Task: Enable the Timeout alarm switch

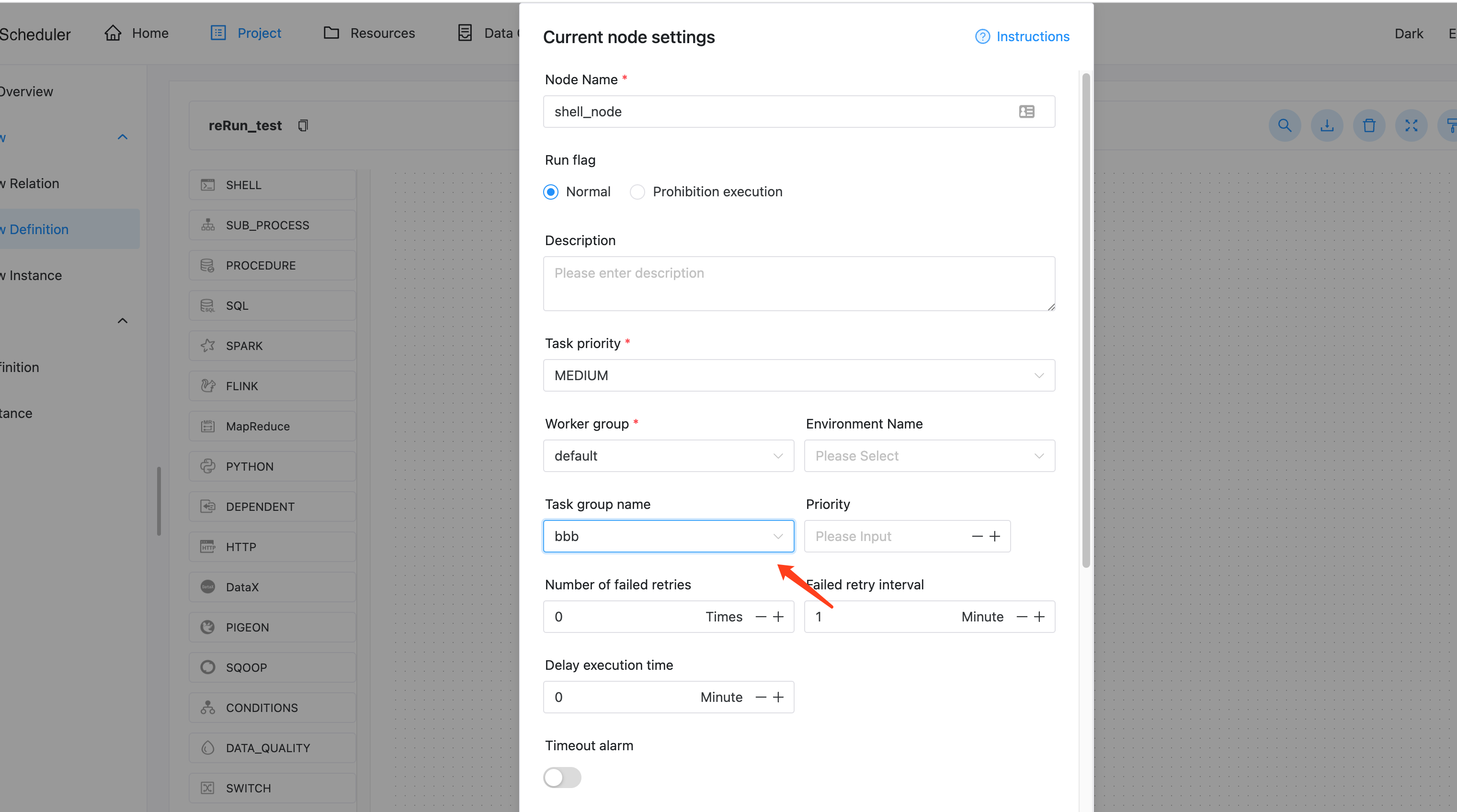Action: coord(562,778)
